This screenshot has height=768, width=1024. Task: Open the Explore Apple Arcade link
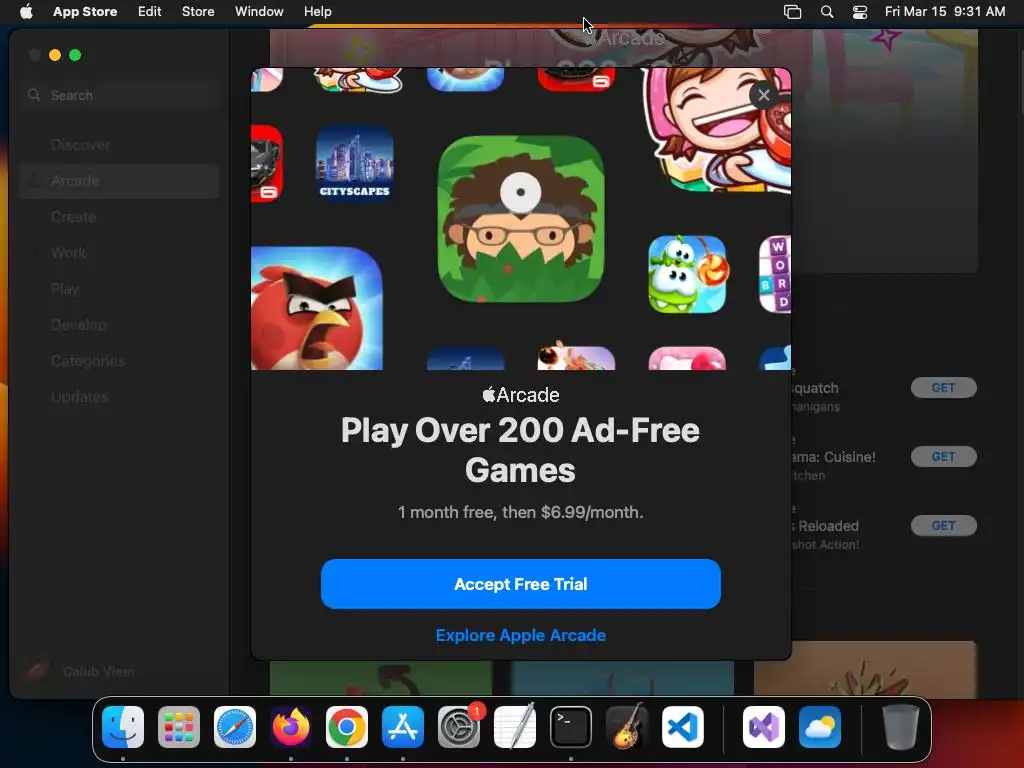click(x=520, y=635)
